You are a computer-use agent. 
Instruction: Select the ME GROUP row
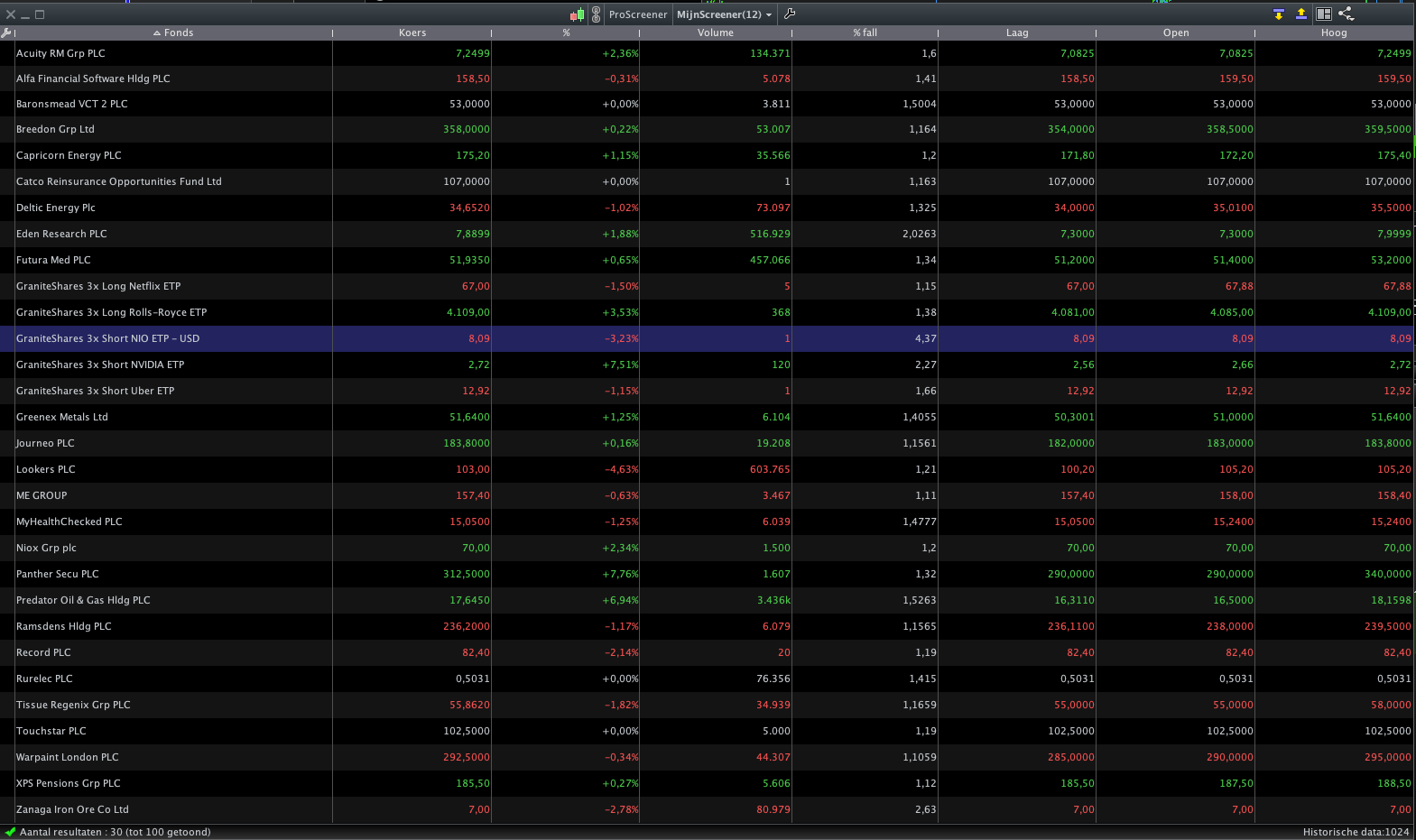tap(707, 495)
